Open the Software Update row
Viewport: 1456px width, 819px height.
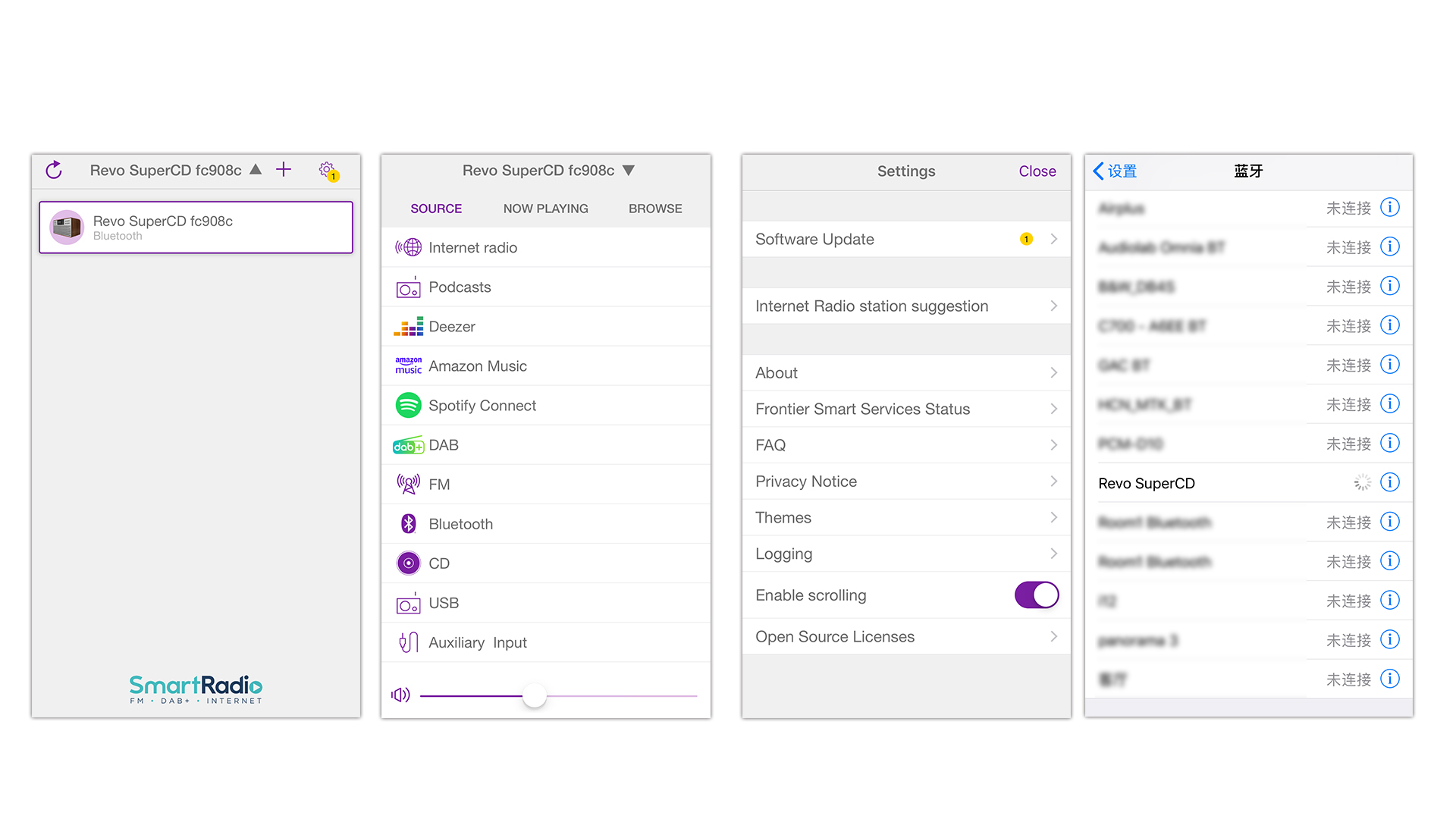(x=906, y=239)
